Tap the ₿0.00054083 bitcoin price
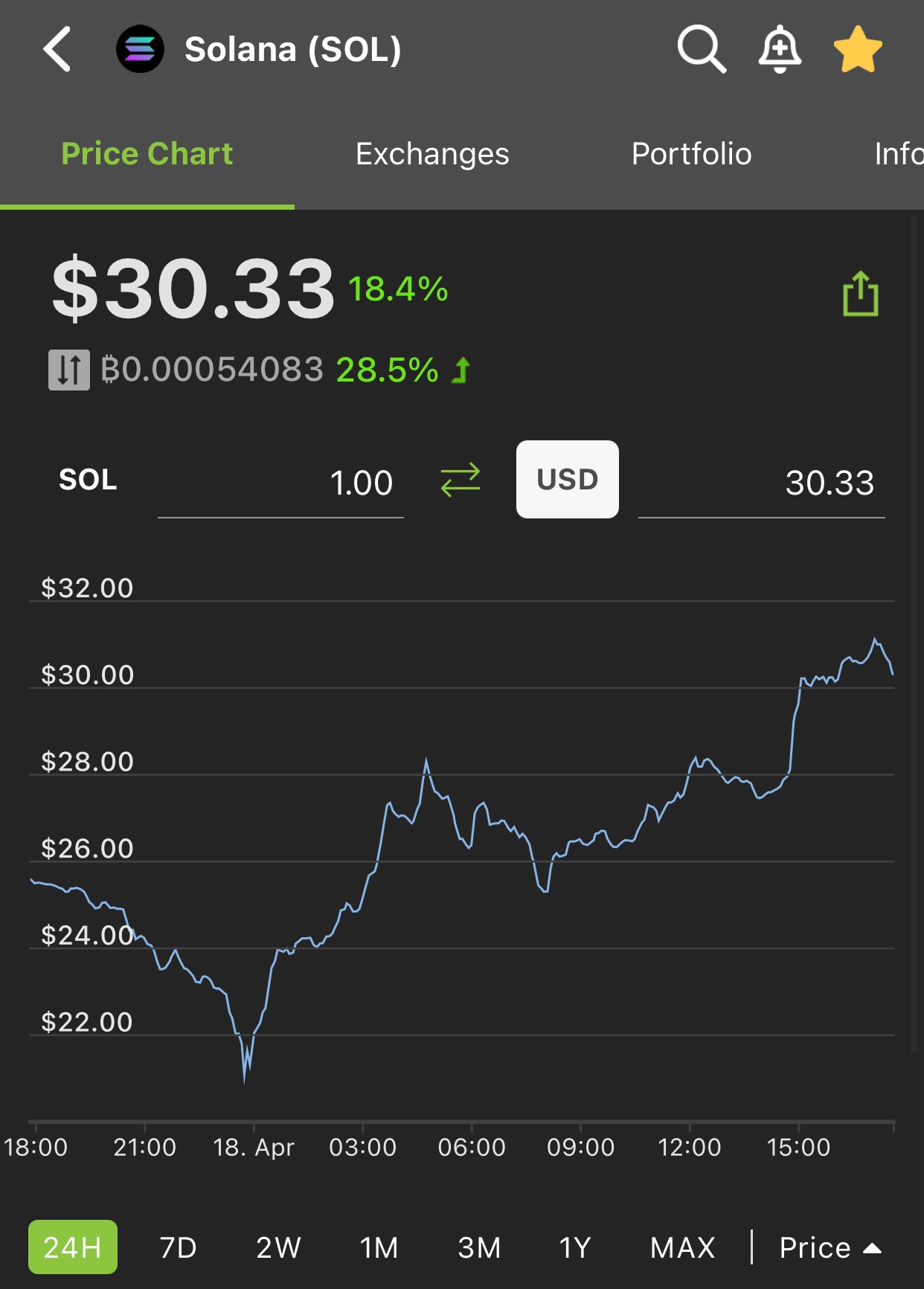Screen dimensions: 924x1289 (213, 370)
